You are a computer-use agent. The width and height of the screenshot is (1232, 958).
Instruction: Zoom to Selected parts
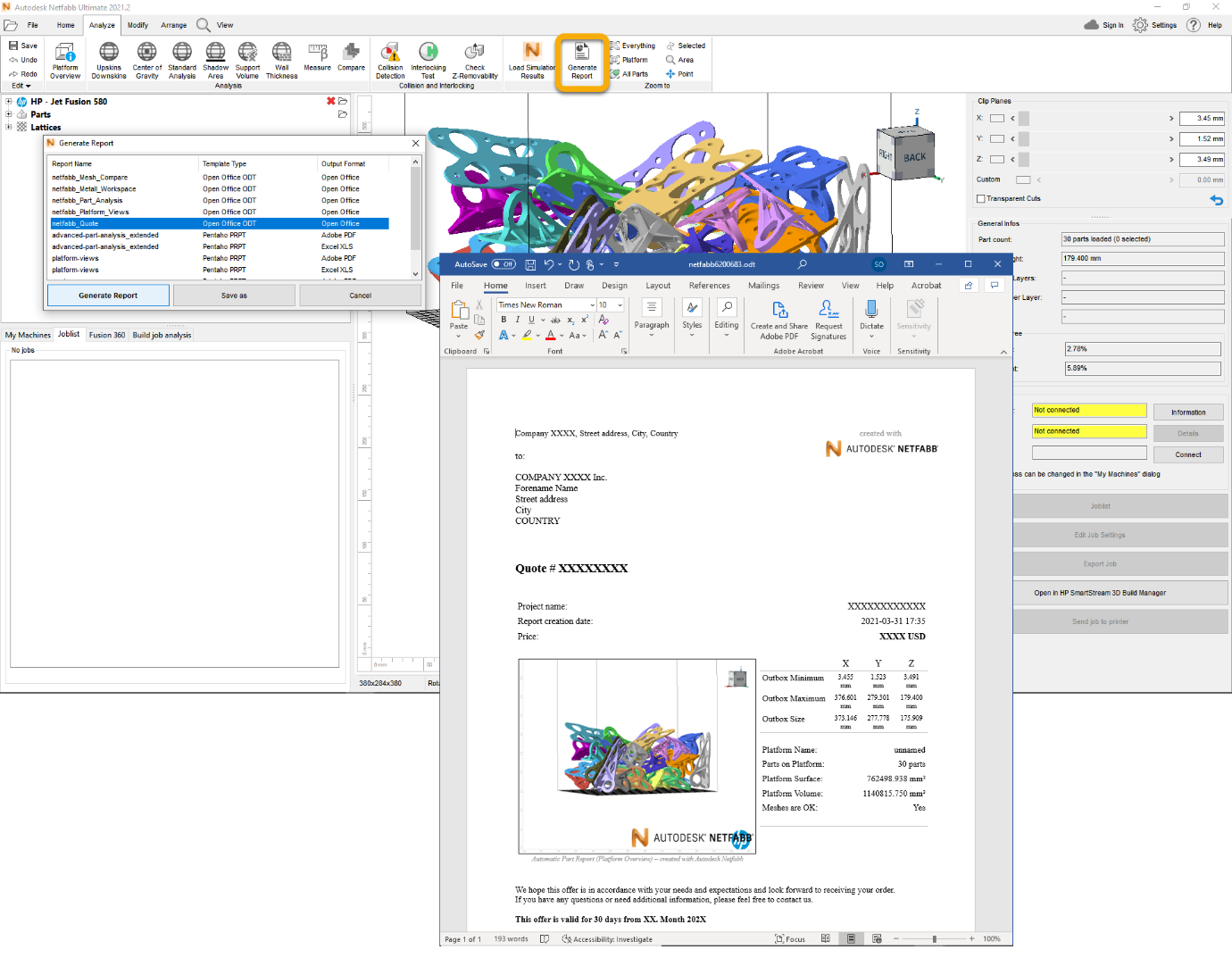pyautogui.click(x=686, y=46)
